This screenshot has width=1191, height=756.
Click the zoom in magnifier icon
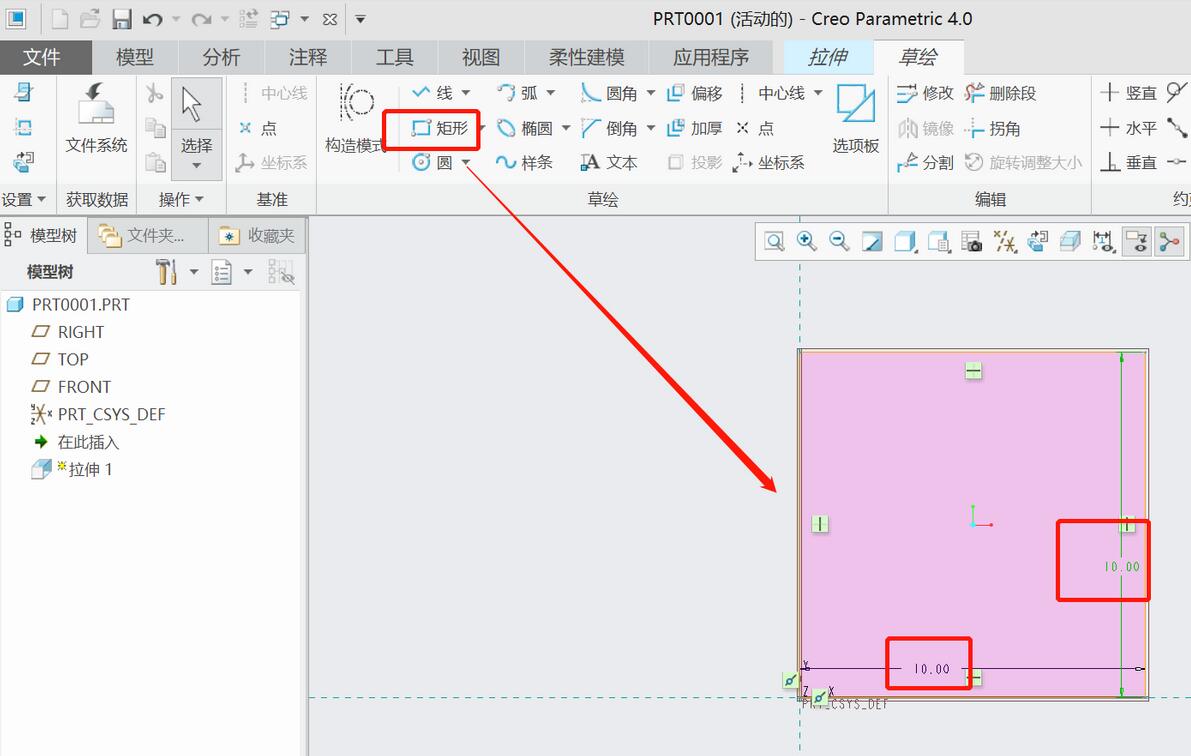click(x=807, y=241)
